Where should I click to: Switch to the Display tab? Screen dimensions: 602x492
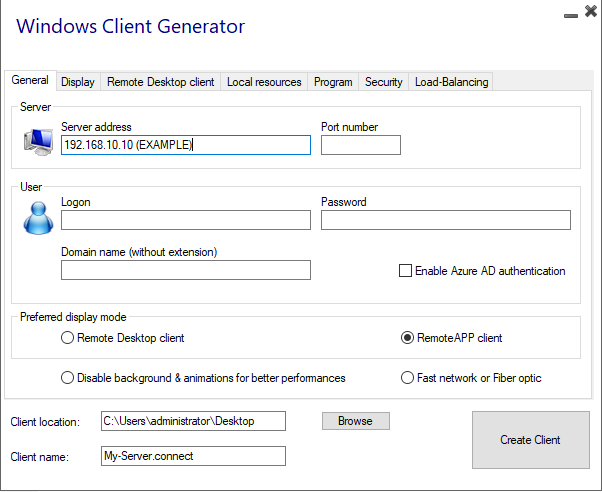77,82
